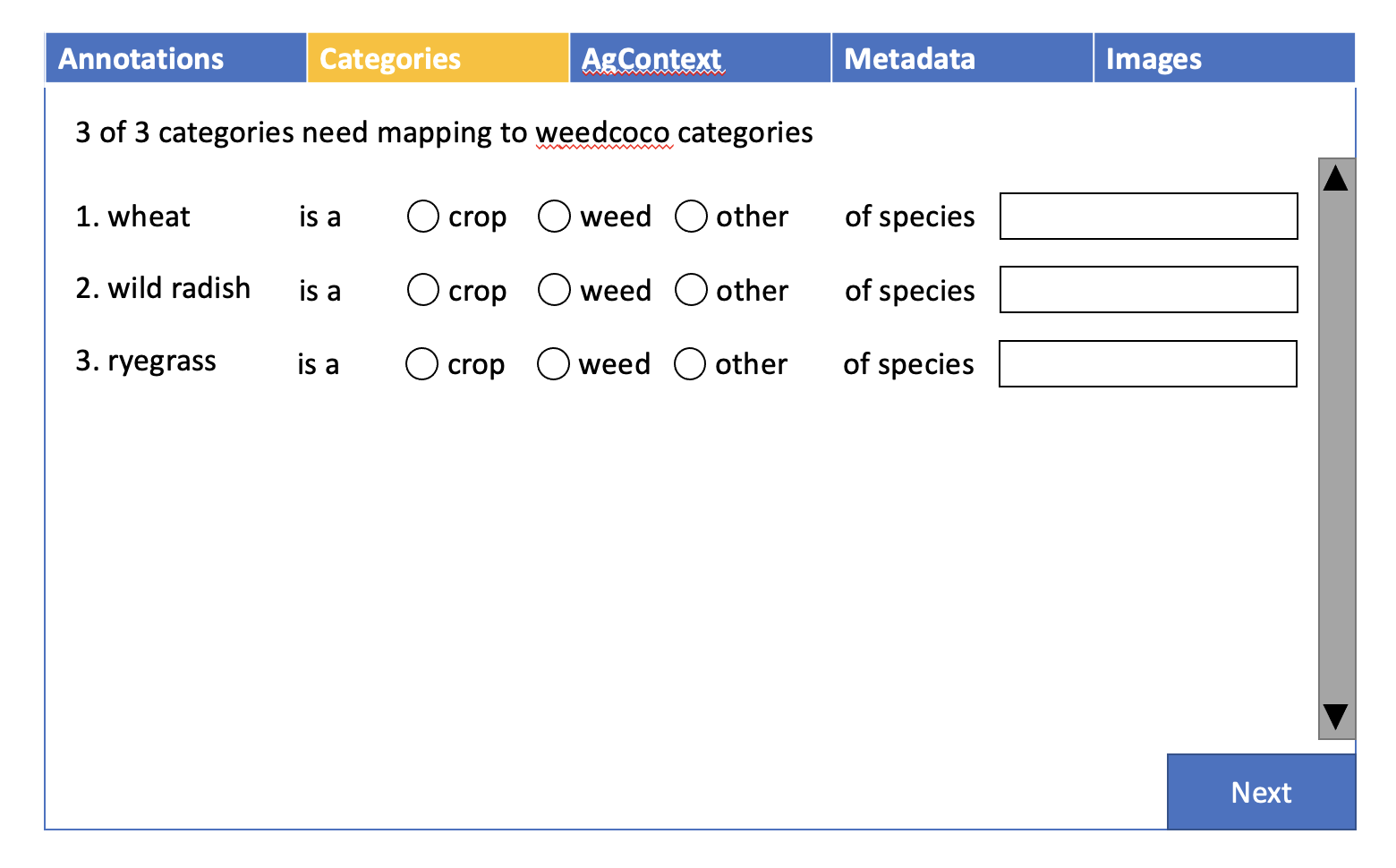Open the Categories tab
The image size is (1396, 868).
(x=390, y=57)
